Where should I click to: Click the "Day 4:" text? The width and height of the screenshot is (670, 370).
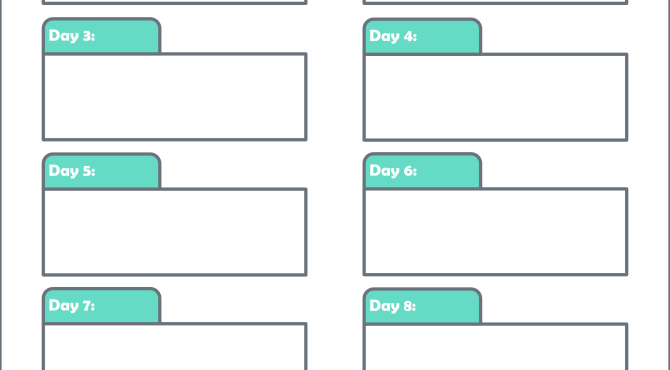coord(393,36)
